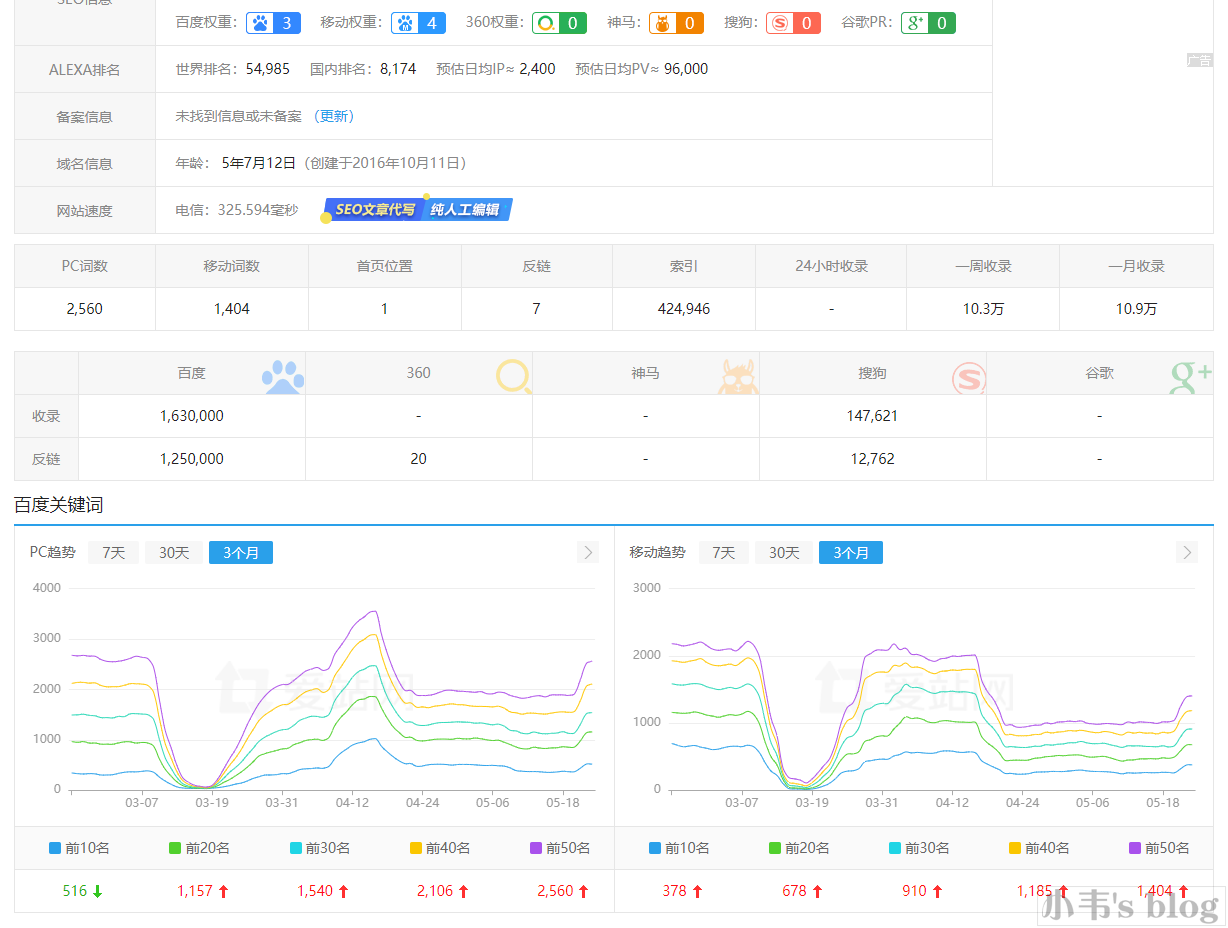Click the Baidu weight paw badge icon
Image resolution: width=1228 pixels, height=928 pixels.
coord(273,23)
